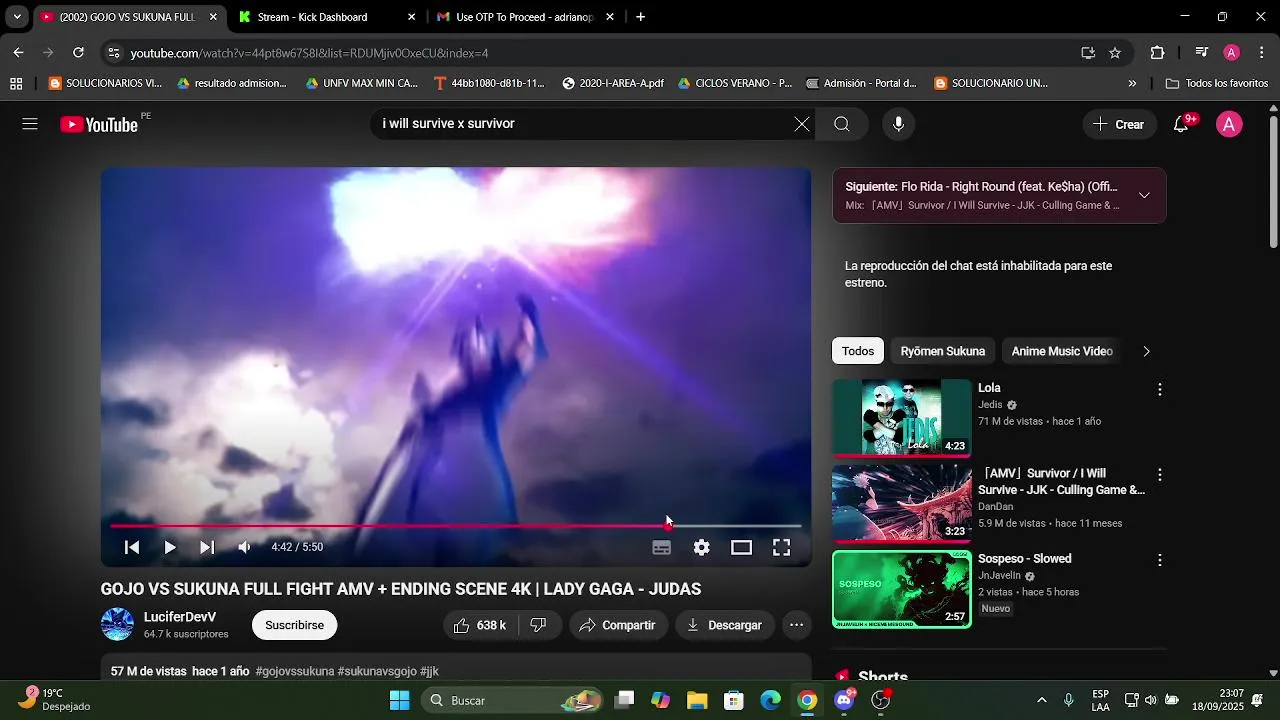Select the Ryōmen Sukuna filter chip

[943, 351]
